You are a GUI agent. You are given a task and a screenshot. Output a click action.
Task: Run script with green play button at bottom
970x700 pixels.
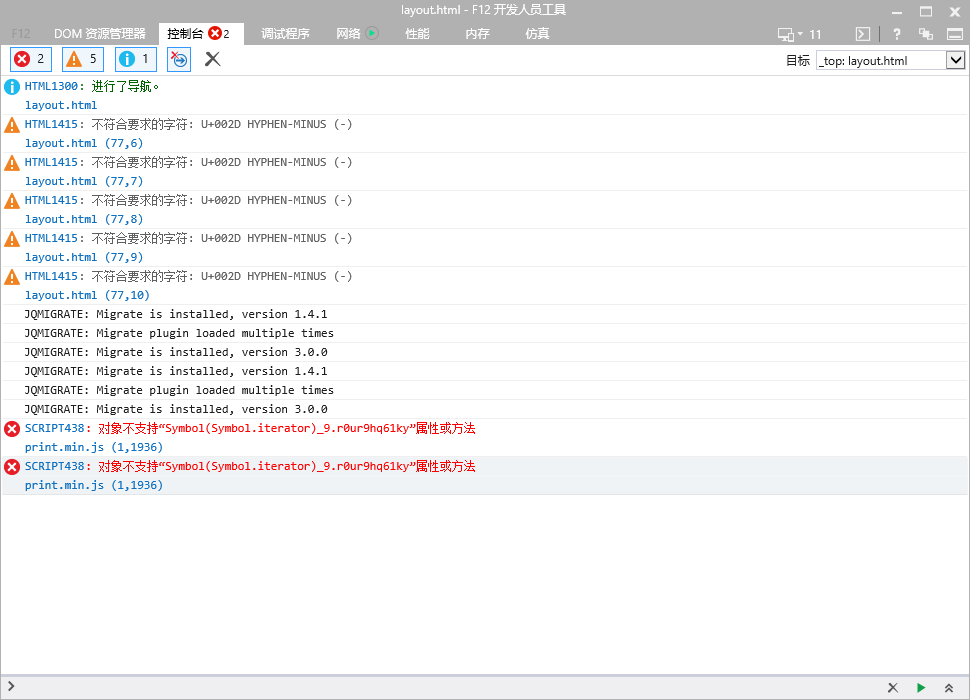(x=920, y=688)
